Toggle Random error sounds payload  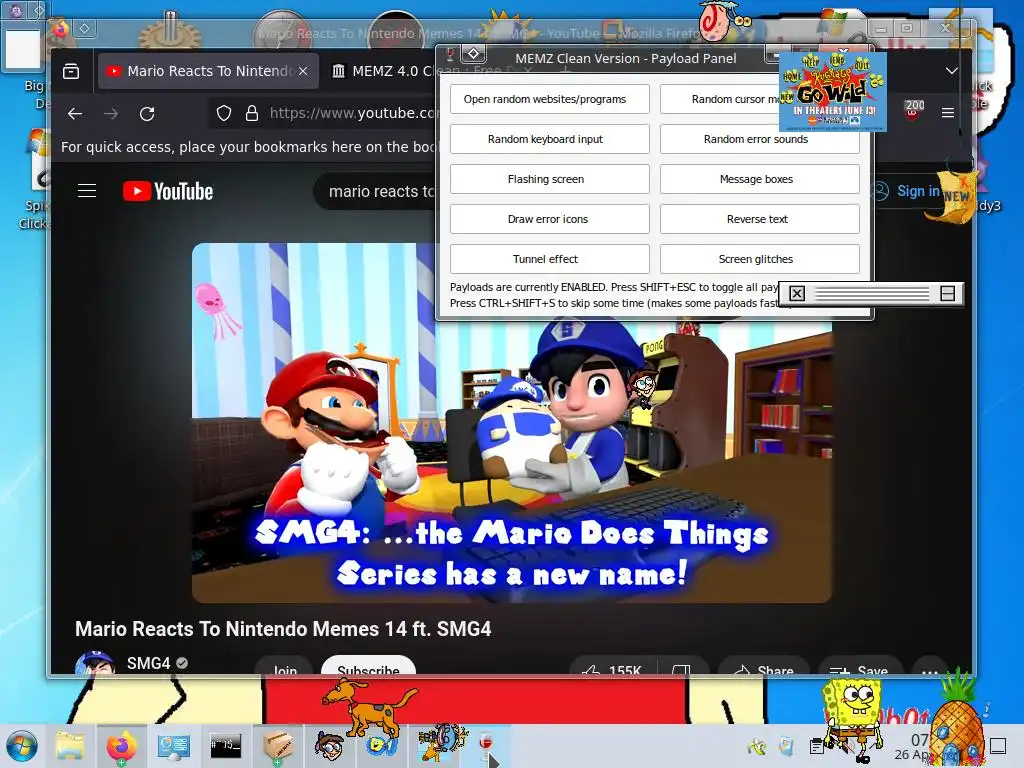[x=760, y=139]
